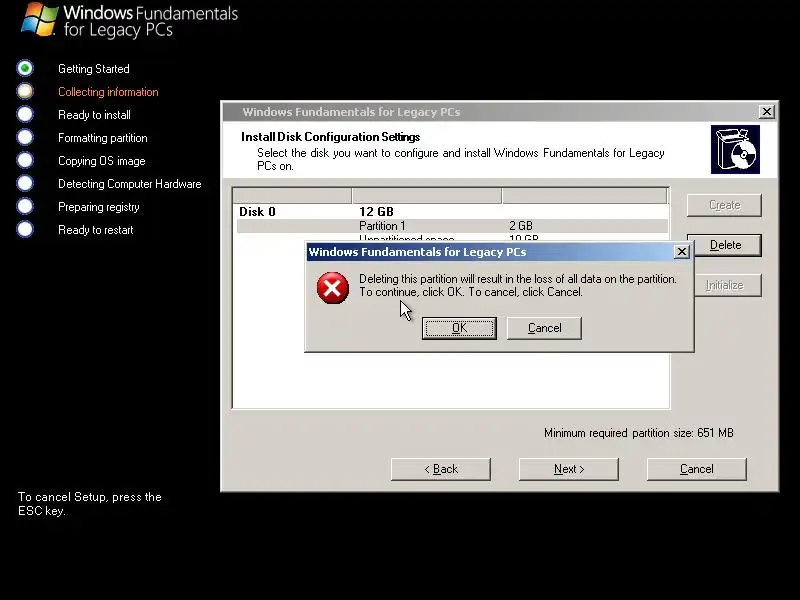Select the Disk 0 row
The image size is (800, 600).
coord(452,211)
